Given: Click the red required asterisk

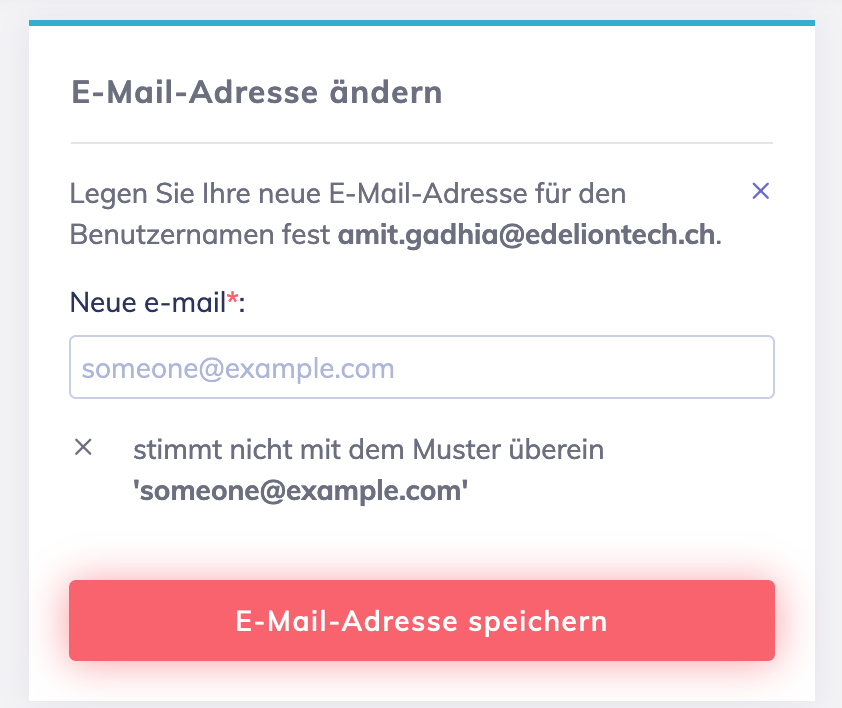Looking at the screenshot, I should 233,301.
